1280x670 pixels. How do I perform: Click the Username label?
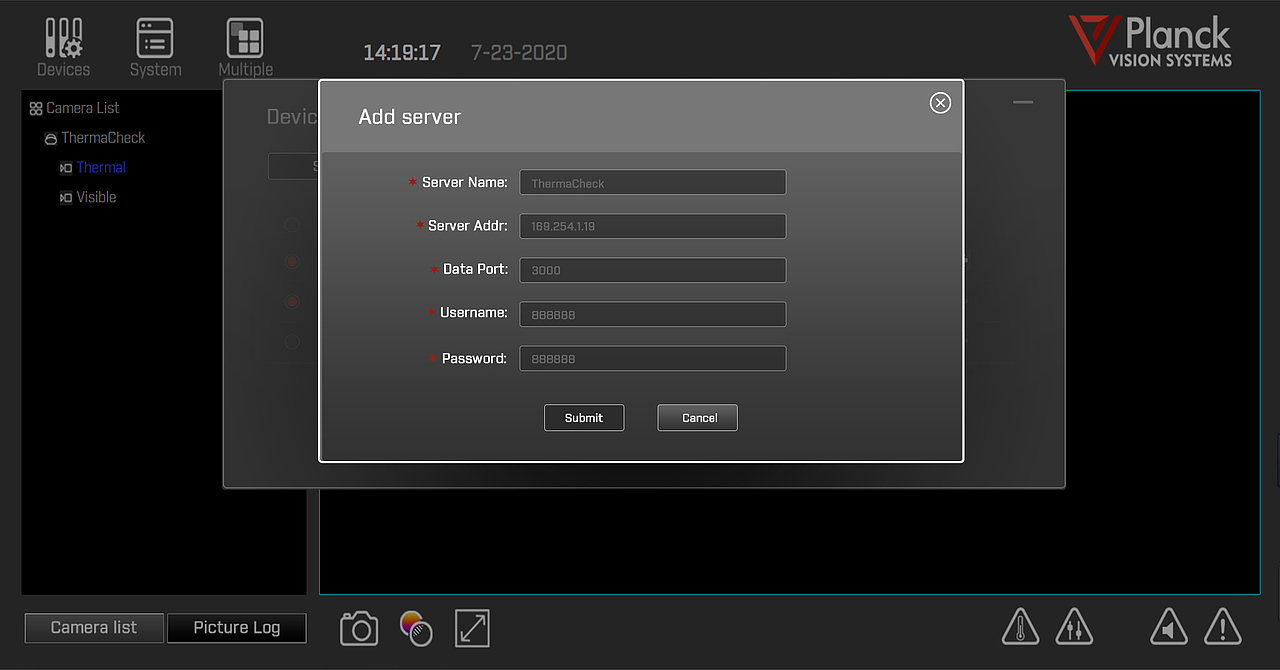(474, 313)
